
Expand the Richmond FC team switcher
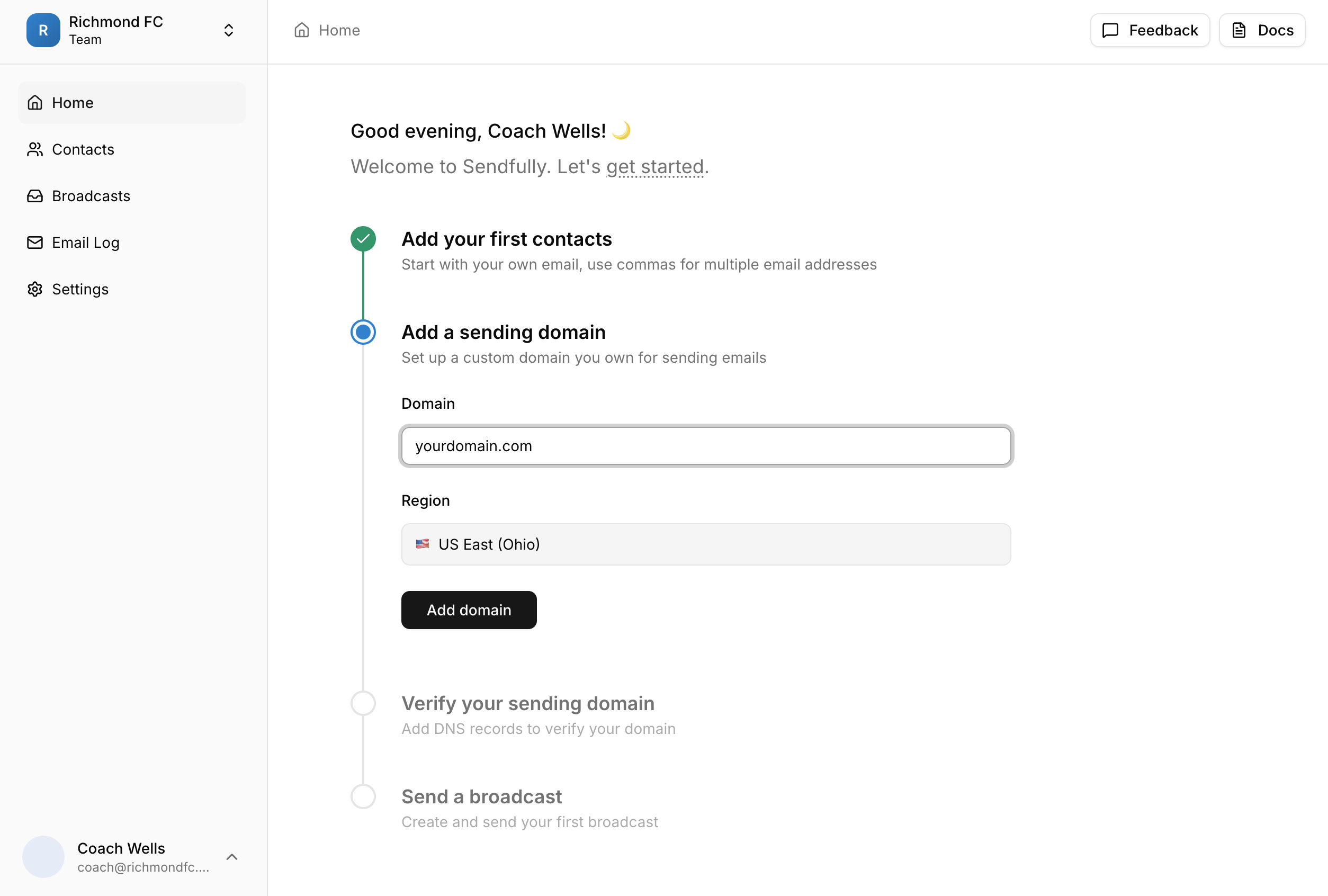click(x=229, y=30)
